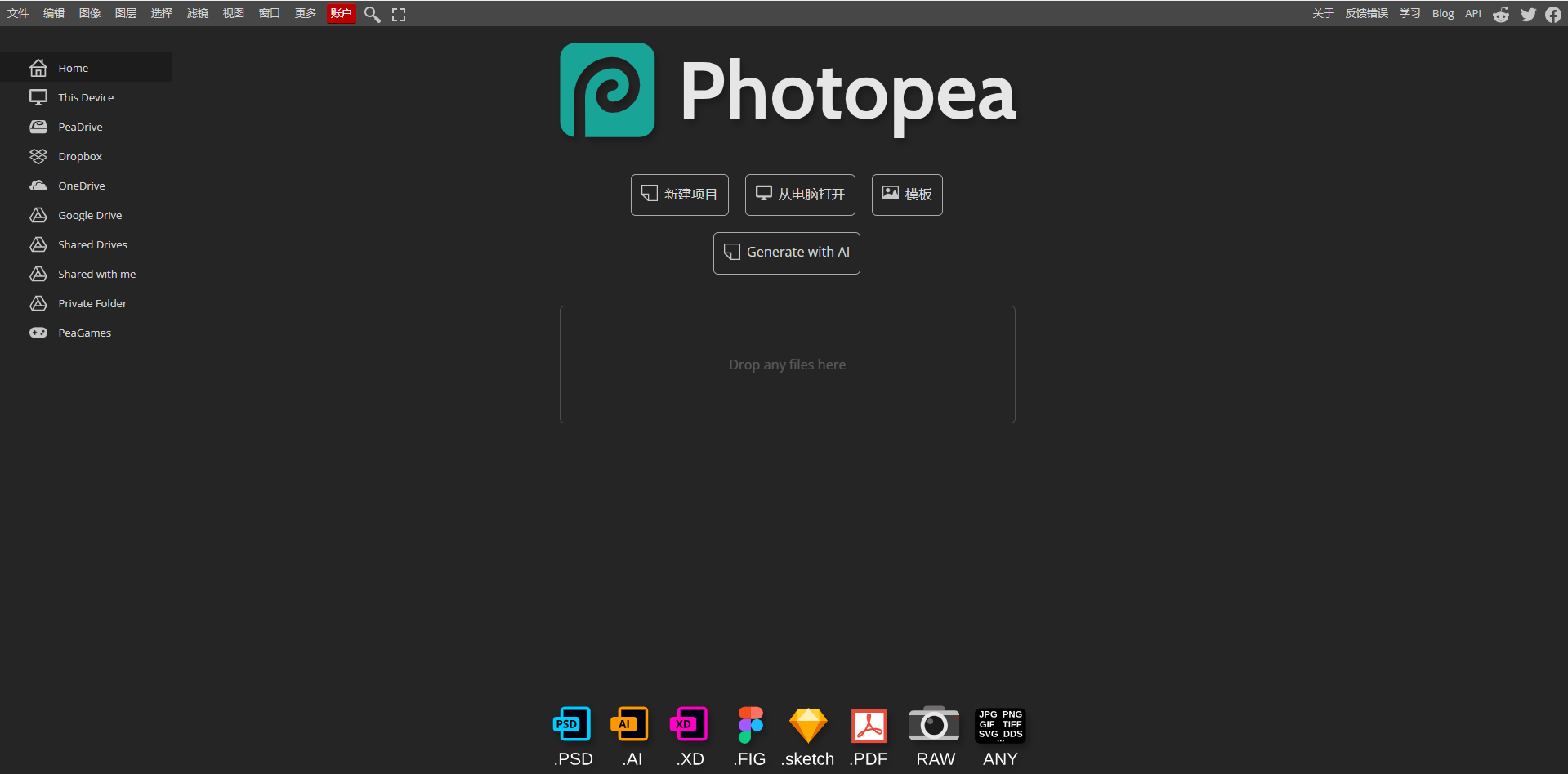
Task: Open the PeaGames gamepad icon
Action: coord(38,333)
